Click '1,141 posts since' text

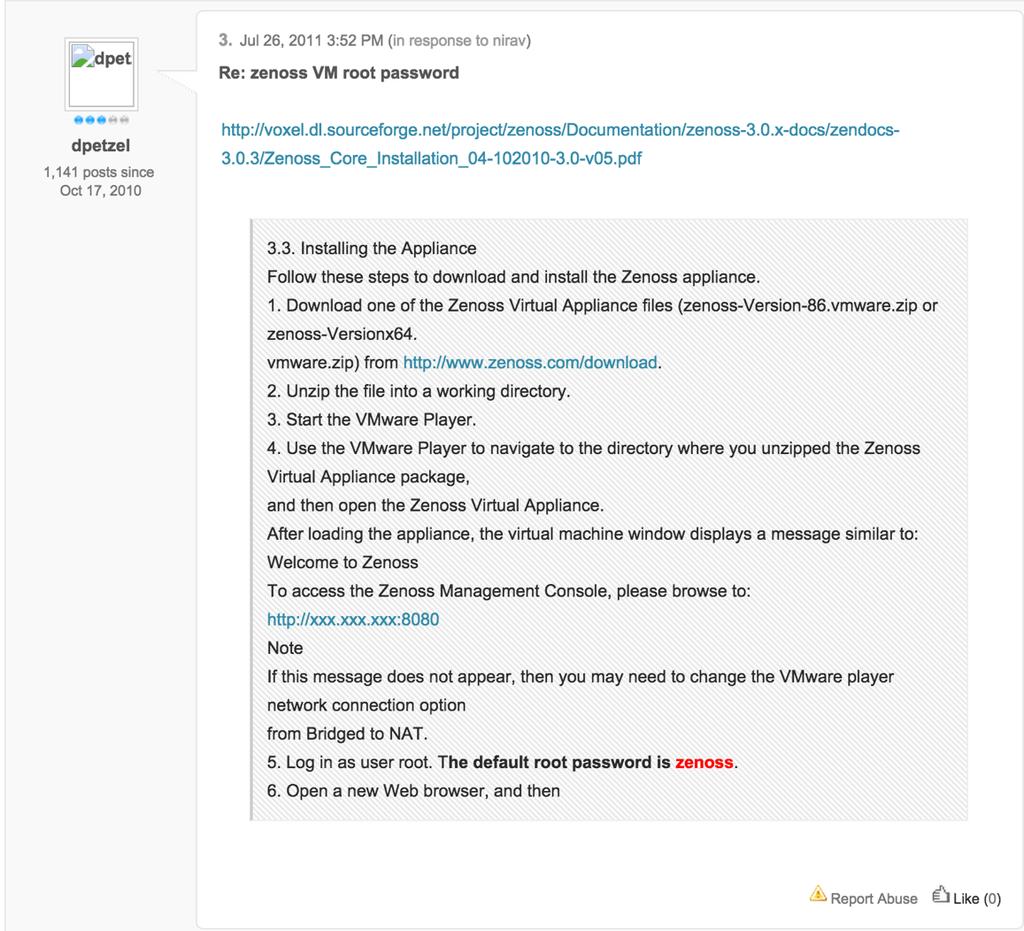point(99,172)
